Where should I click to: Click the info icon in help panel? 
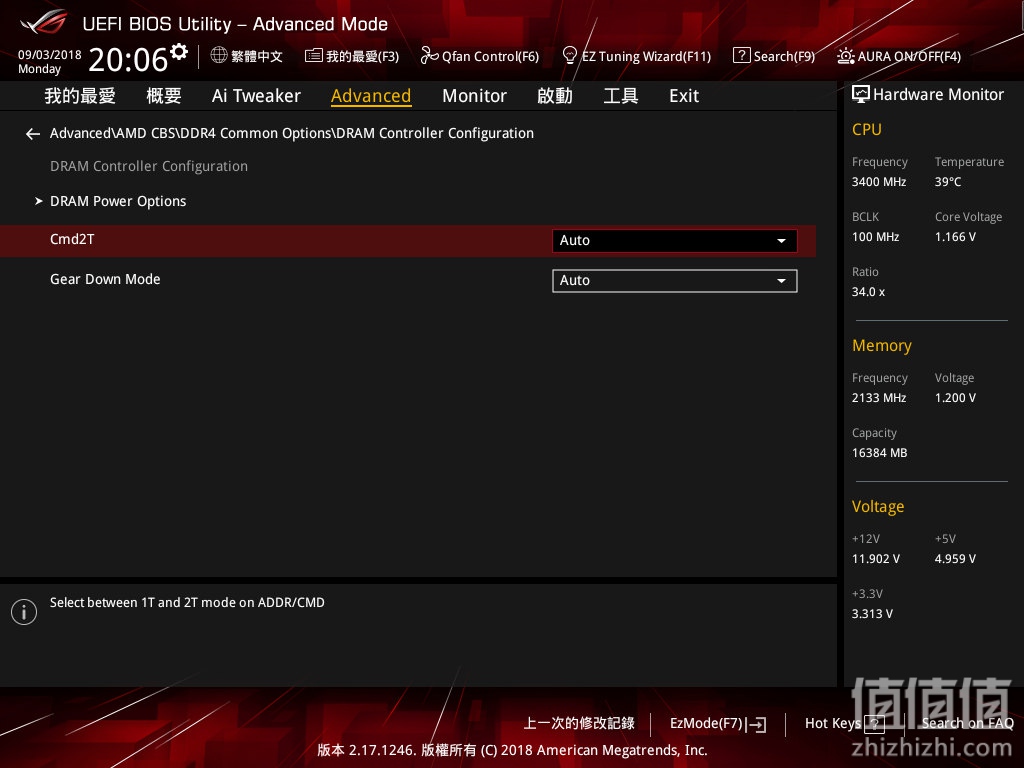point(24,612)
